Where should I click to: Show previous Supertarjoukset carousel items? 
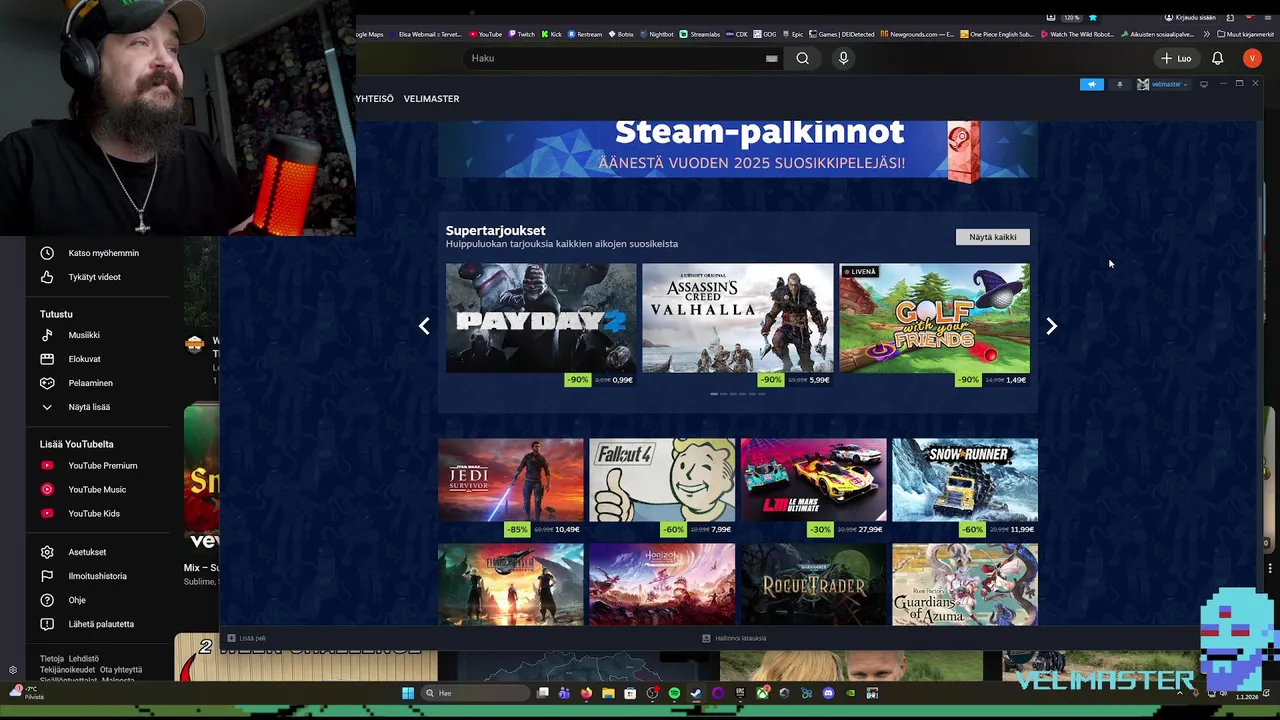coord(424,326)
